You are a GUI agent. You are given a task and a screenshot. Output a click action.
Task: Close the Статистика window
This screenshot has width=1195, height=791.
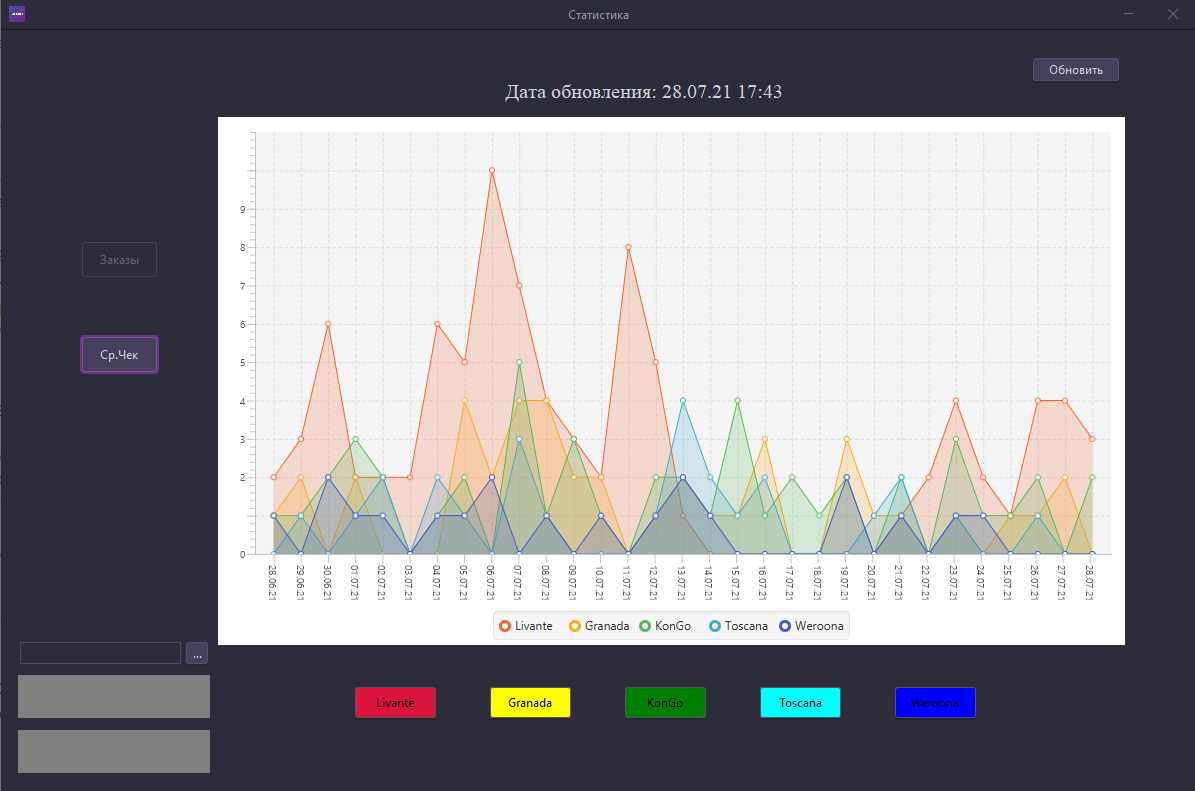[1173, 14]
